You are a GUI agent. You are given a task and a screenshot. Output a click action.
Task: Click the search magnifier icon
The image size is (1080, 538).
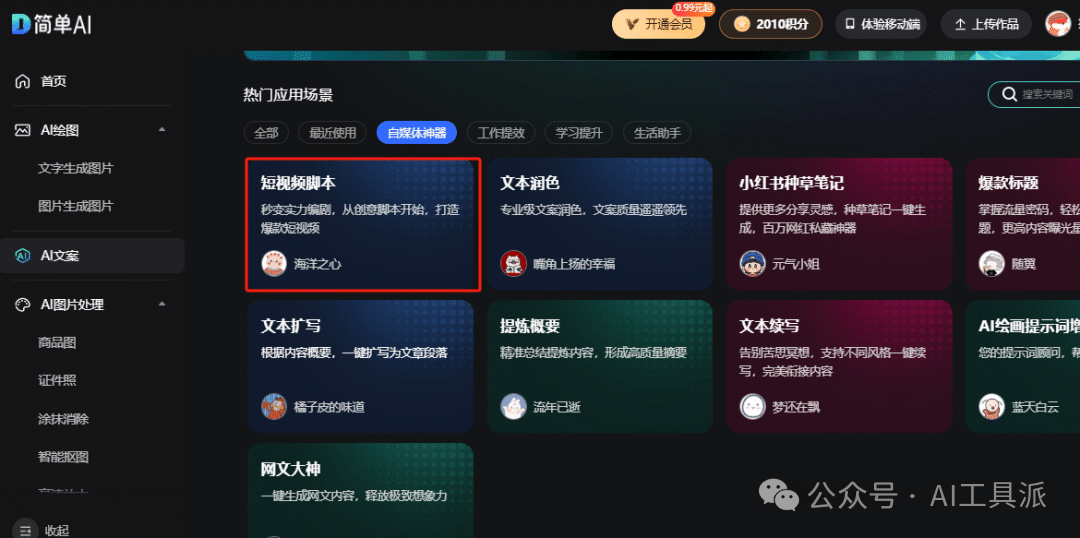pyautogui.click(x=1009, y=94)
